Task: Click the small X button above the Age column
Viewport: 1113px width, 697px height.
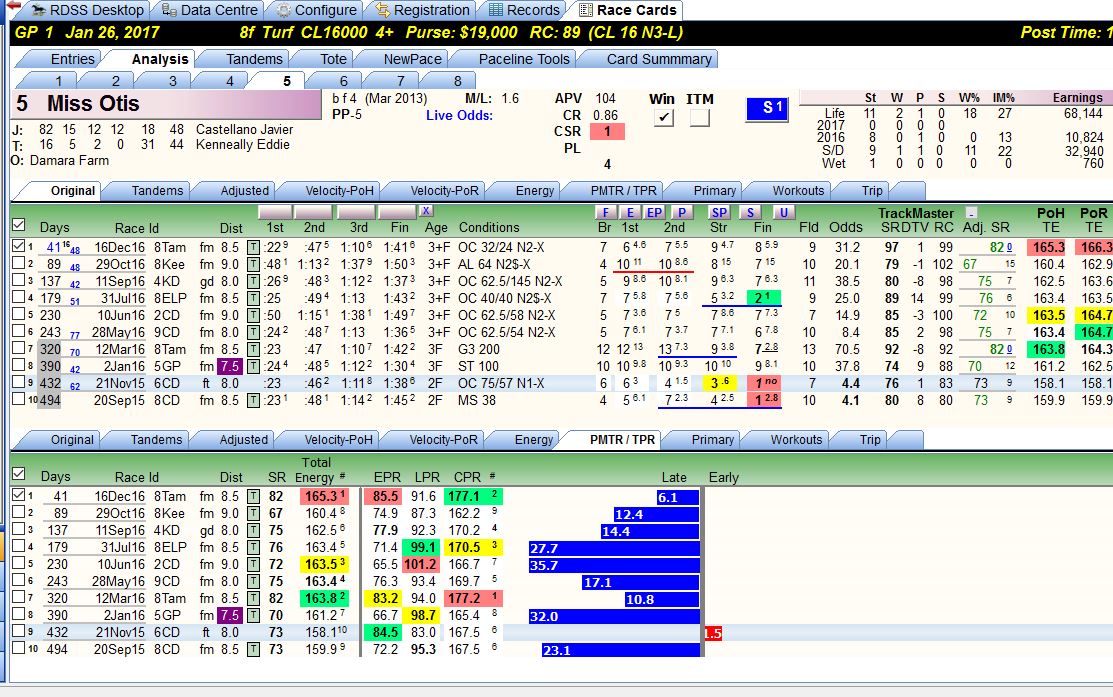Action: click(425, 211)
